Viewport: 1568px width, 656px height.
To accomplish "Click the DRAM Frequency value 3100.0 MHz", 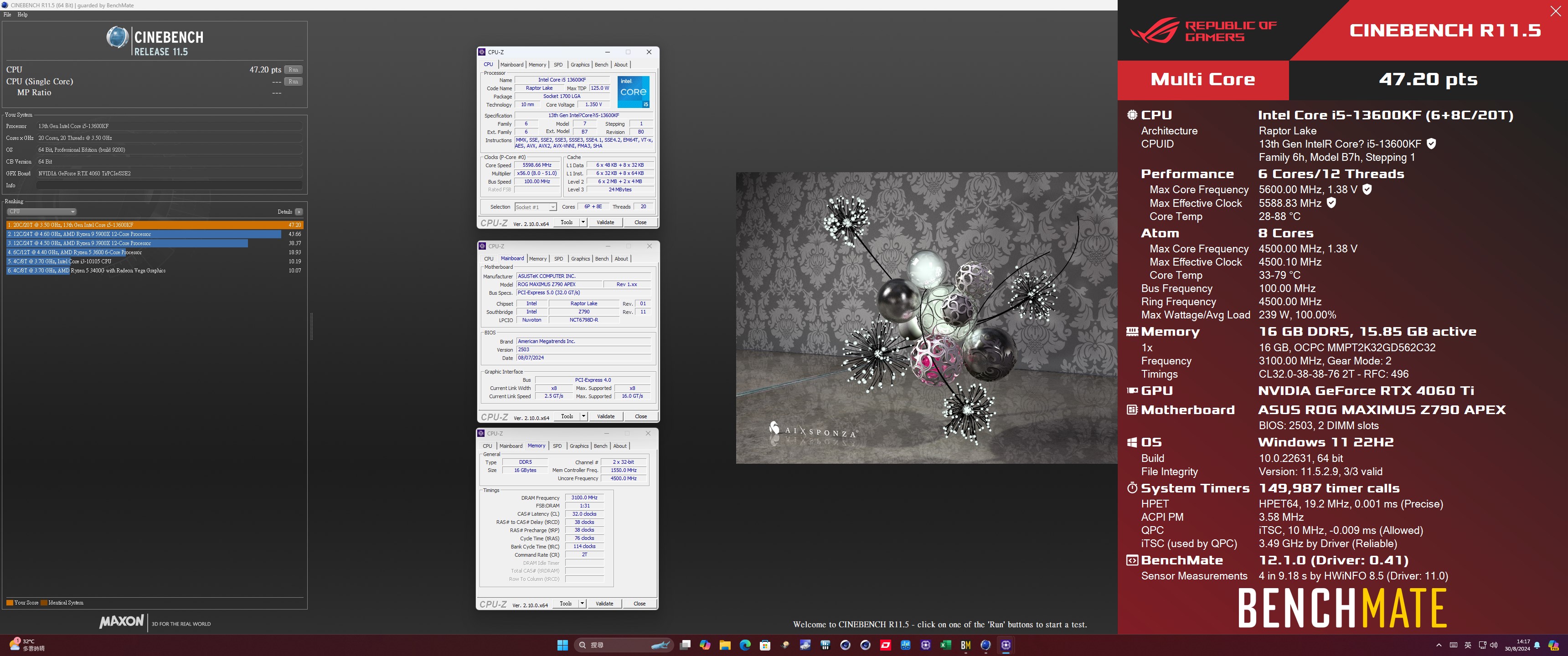I will tap(584, 498).
